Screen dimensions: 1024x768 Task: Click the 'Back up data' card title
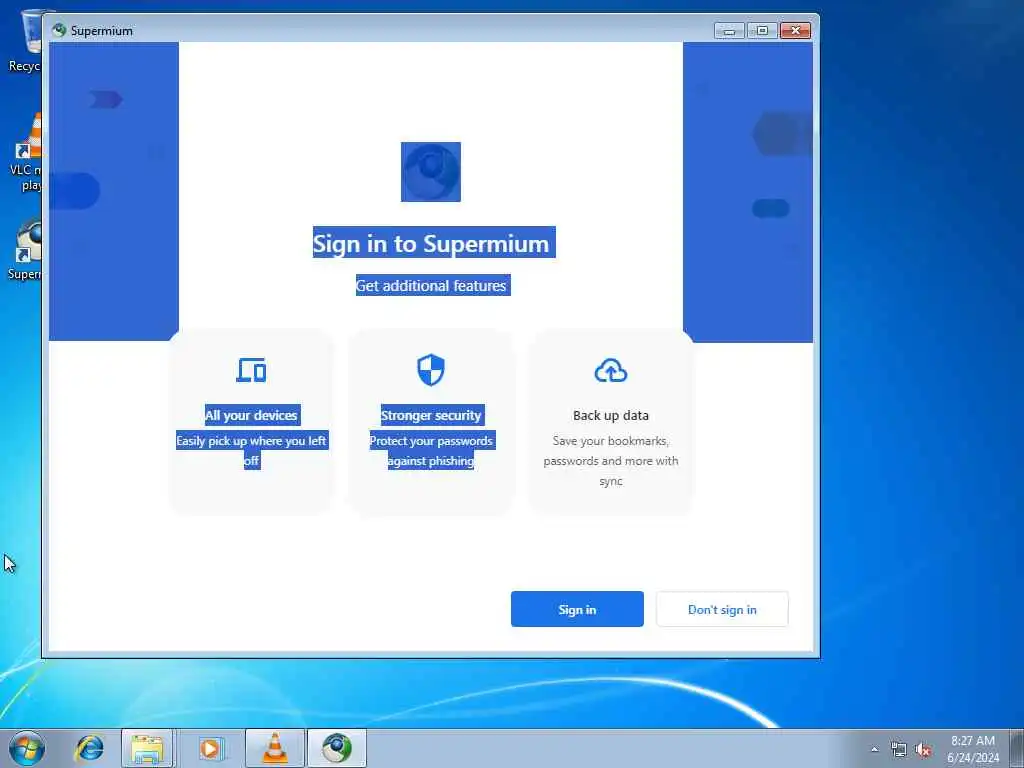click(611, 415)
